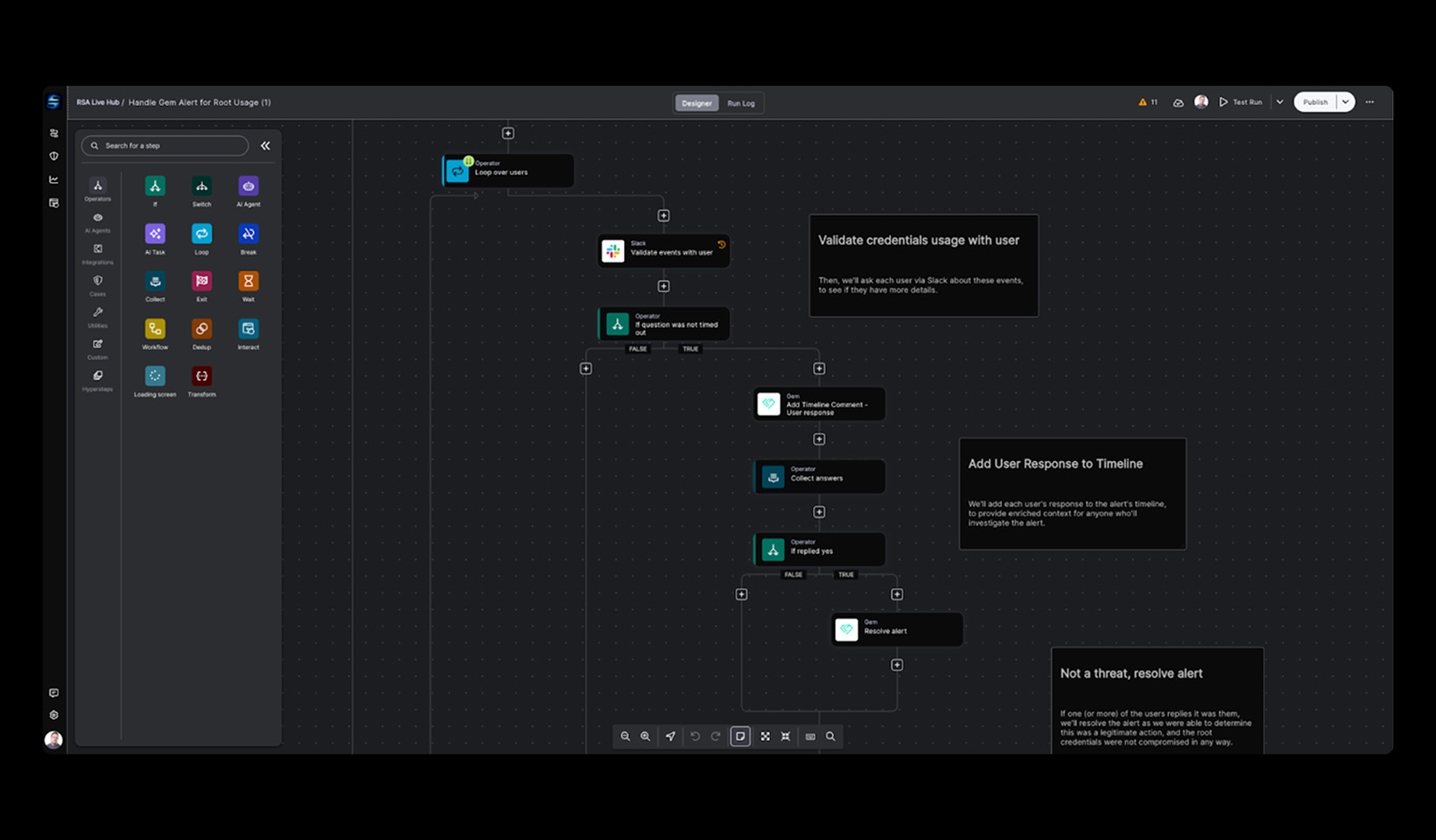The image size is (1436, 840).
Task: Pick the Exit flag step icon
Action: (x=201, y=281)
